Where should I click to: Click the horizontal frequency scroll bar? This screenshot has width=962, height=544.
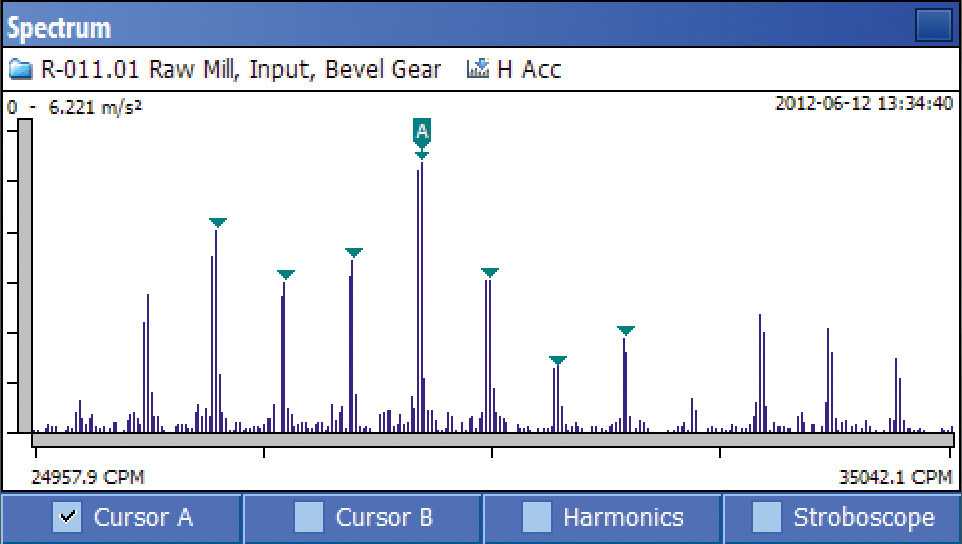[493, 440]
